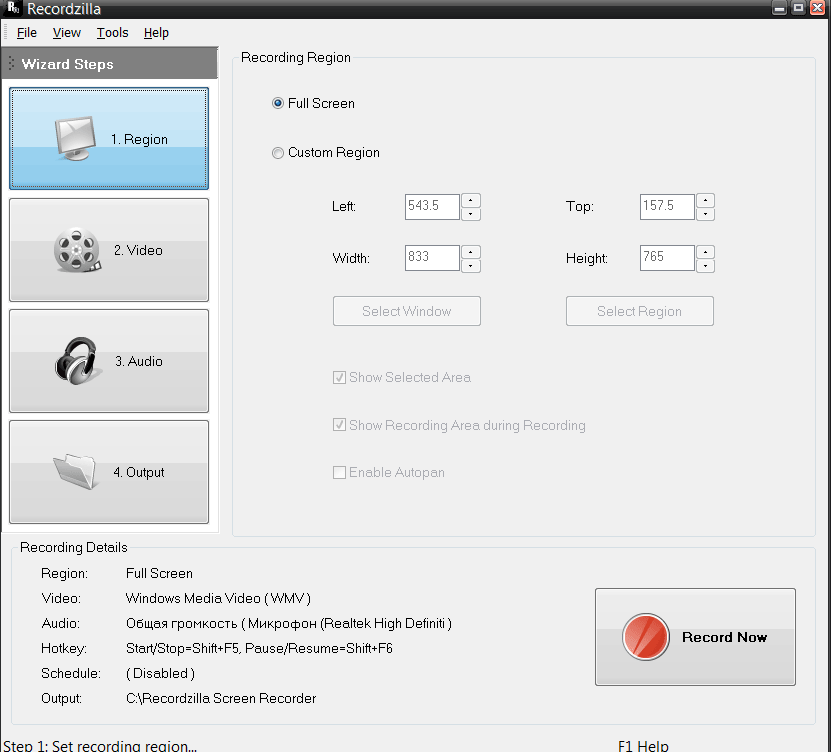
Task: Click the Select Window button
Action: click(406, 311)
